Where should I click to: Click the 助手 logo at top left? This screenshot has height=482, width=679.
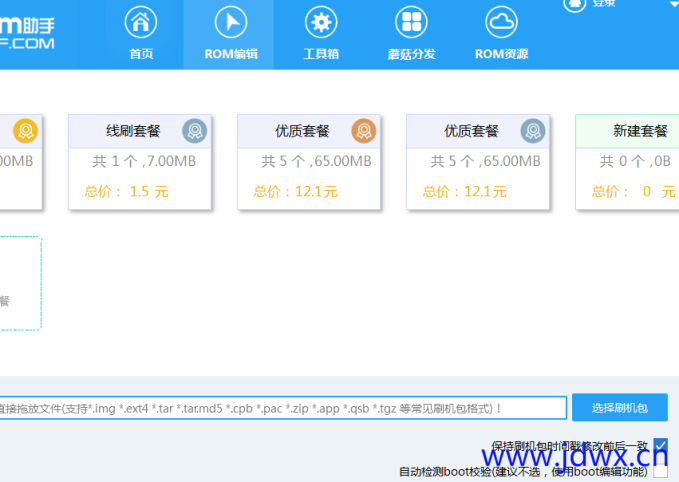point(27,33)
